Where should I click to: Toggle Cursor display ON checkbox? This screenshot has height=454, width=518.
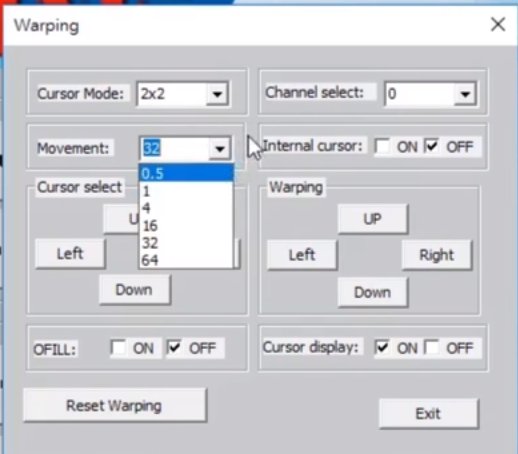(382, 347)
